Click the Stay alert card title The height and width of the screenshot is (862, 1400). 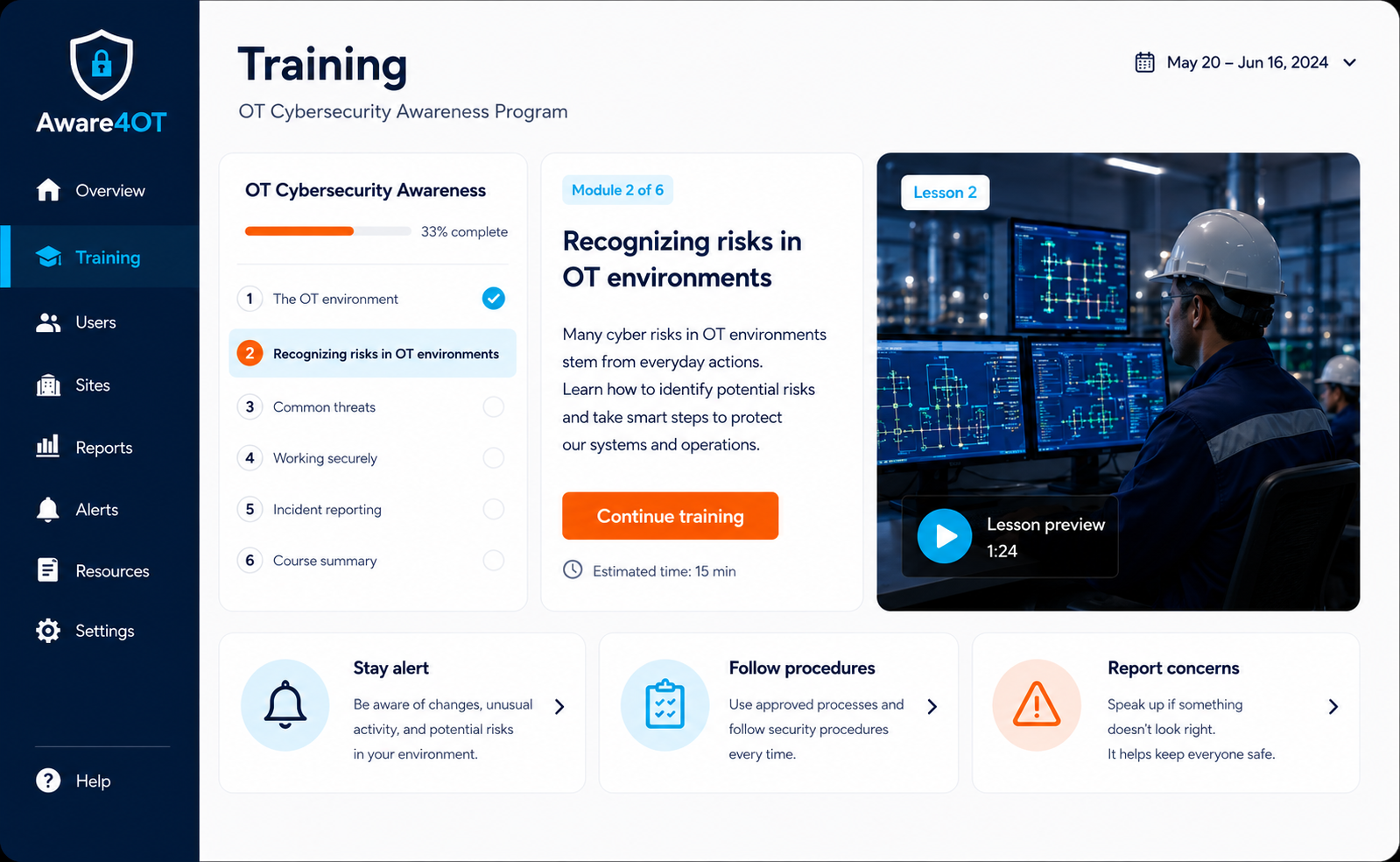[390, 668]
